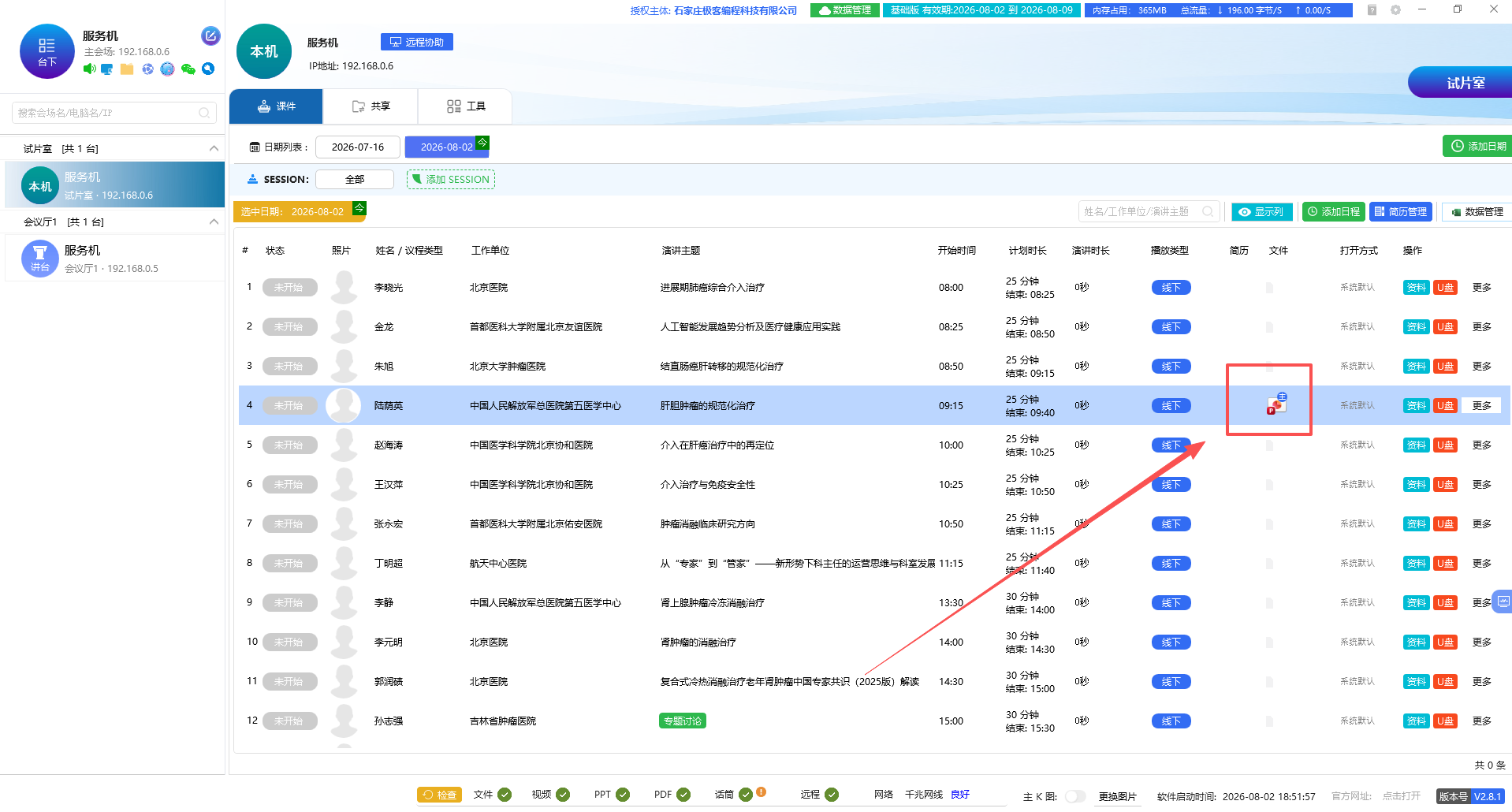Open 更多 menu for 陆荫英 row
Image resolution: width=1512 pixels, height=812 pixels.
click(1482, 406)
